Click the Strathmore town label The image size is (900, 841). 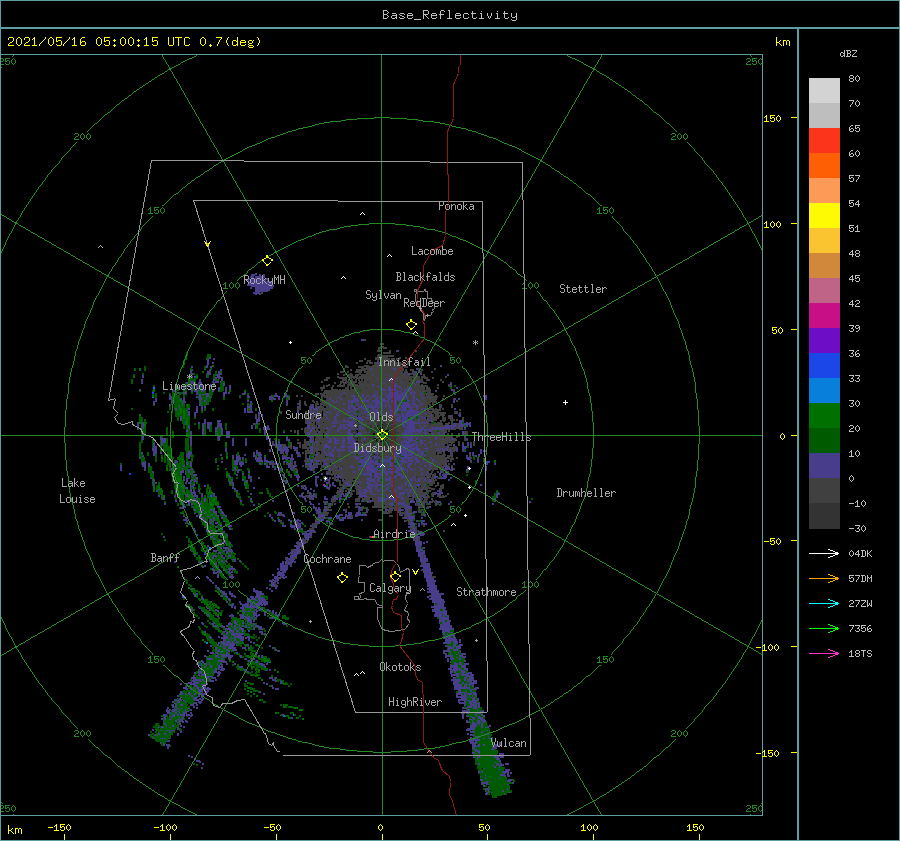pos(486,592)
